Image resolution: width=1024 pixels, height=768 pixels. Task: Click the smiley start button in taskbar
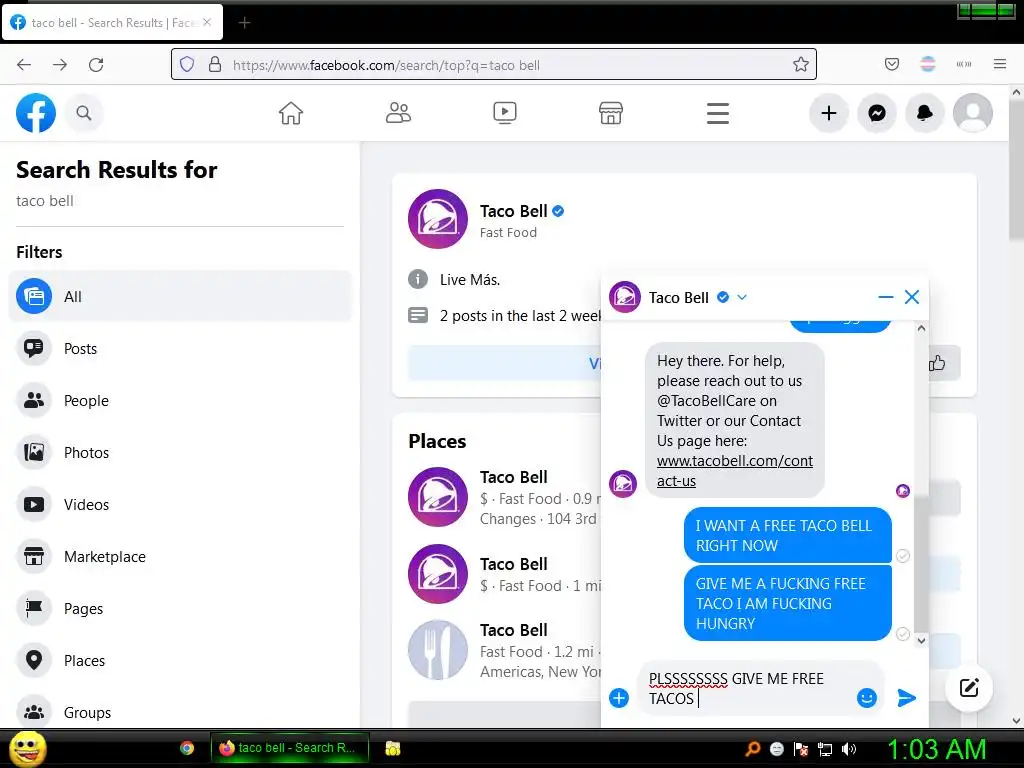(x=27, y=748)
